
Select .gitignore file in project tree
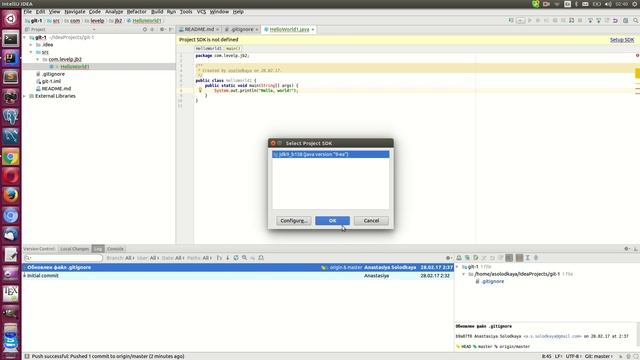pos(53,74)
